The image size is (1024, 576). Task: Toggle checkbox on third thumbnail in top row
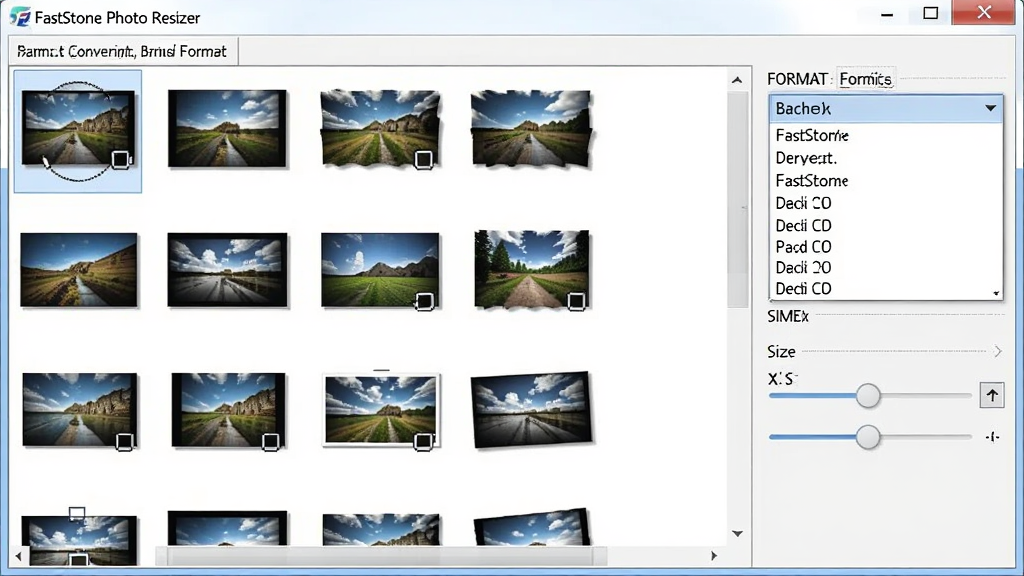coord(424,159)
